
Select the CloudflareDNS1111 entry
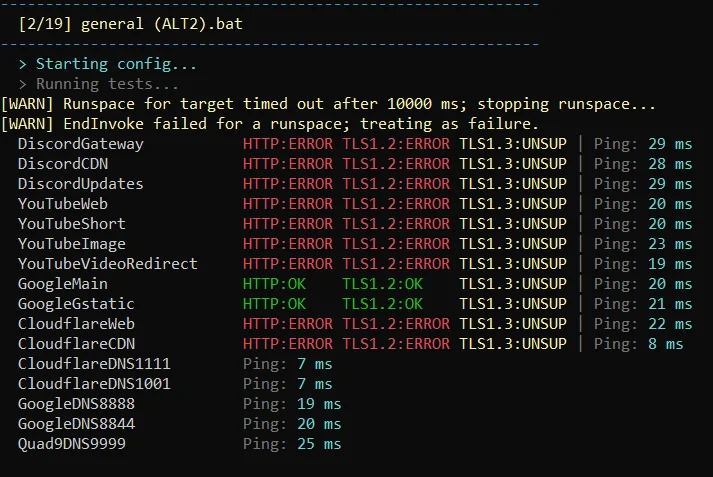click(x=94, y=364)
